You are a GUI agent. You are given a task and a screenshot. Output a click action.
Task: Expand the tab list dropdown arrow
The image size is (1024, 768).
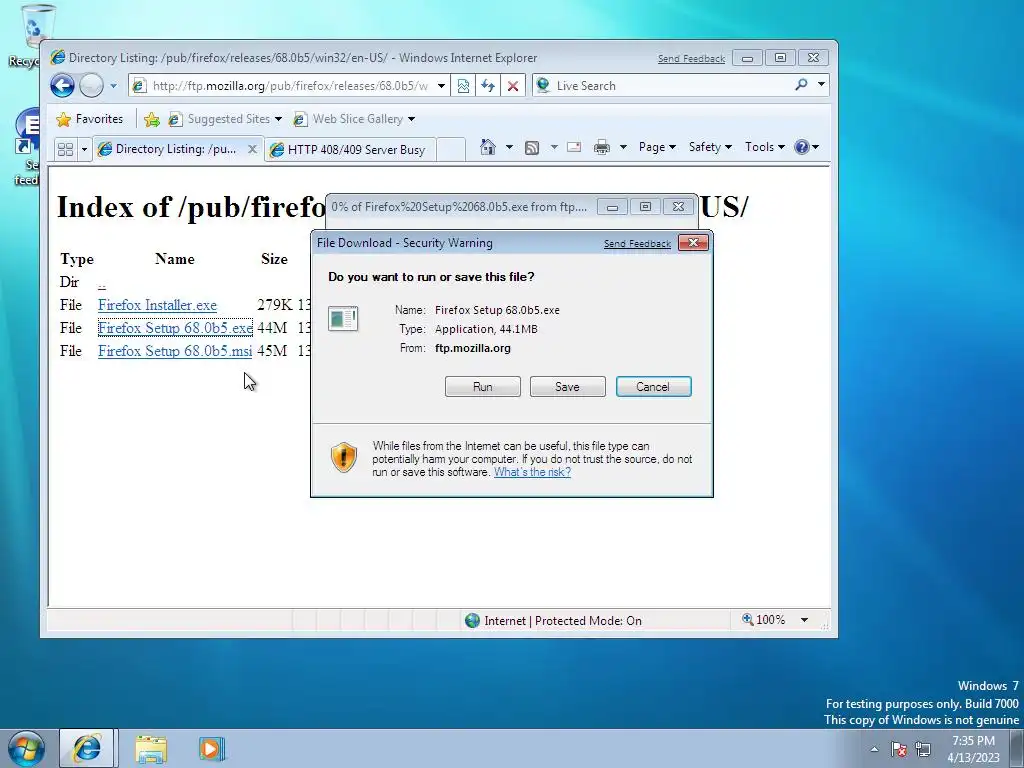[84, 150]
